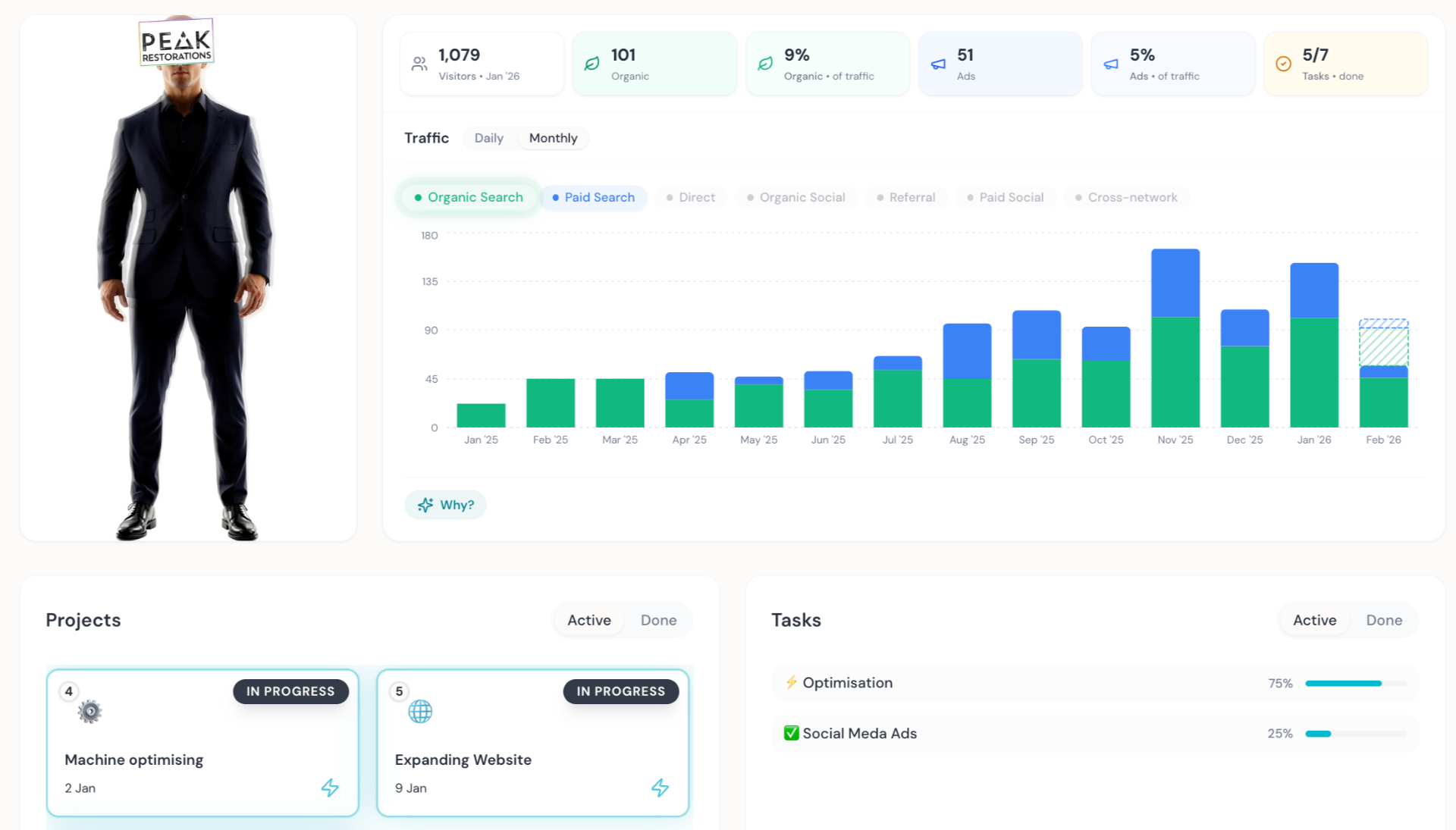Enable the Paid Social series
The image size is (1456, 830).
point(1005,197)
